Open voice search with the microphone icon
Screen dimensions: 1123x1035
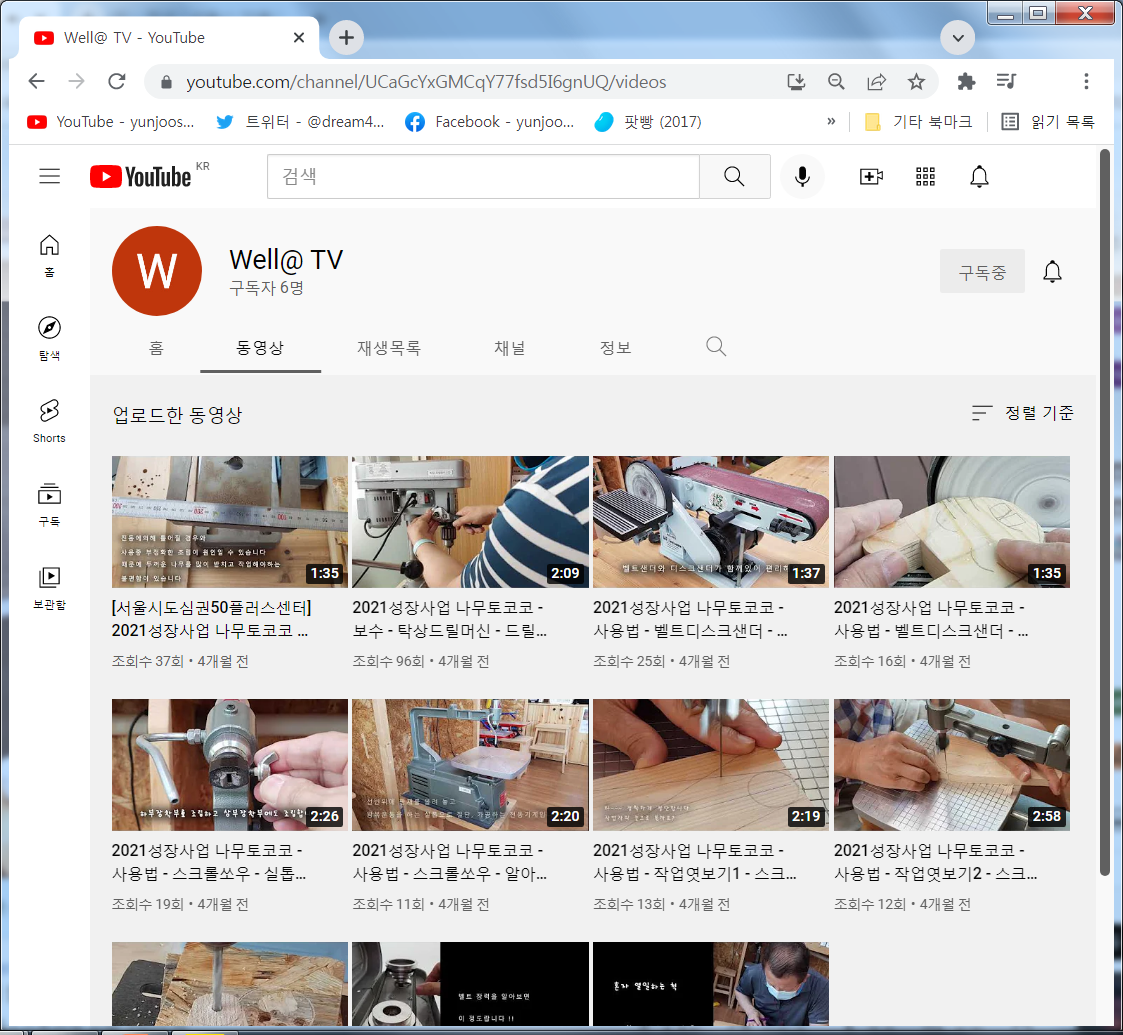click(802, 176)
